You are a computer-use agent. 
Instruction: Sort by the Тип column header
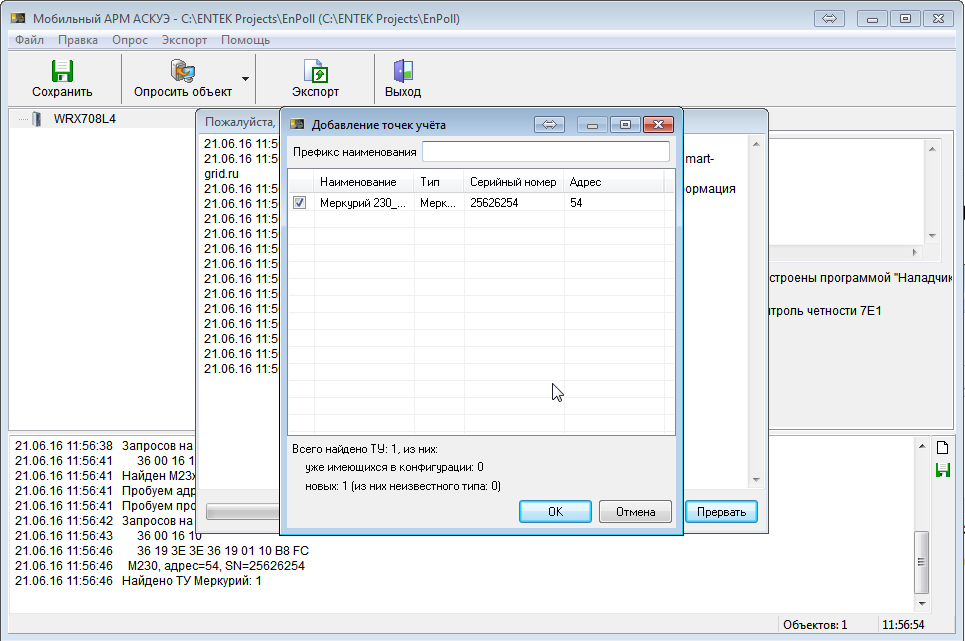[x=439, y=182]
